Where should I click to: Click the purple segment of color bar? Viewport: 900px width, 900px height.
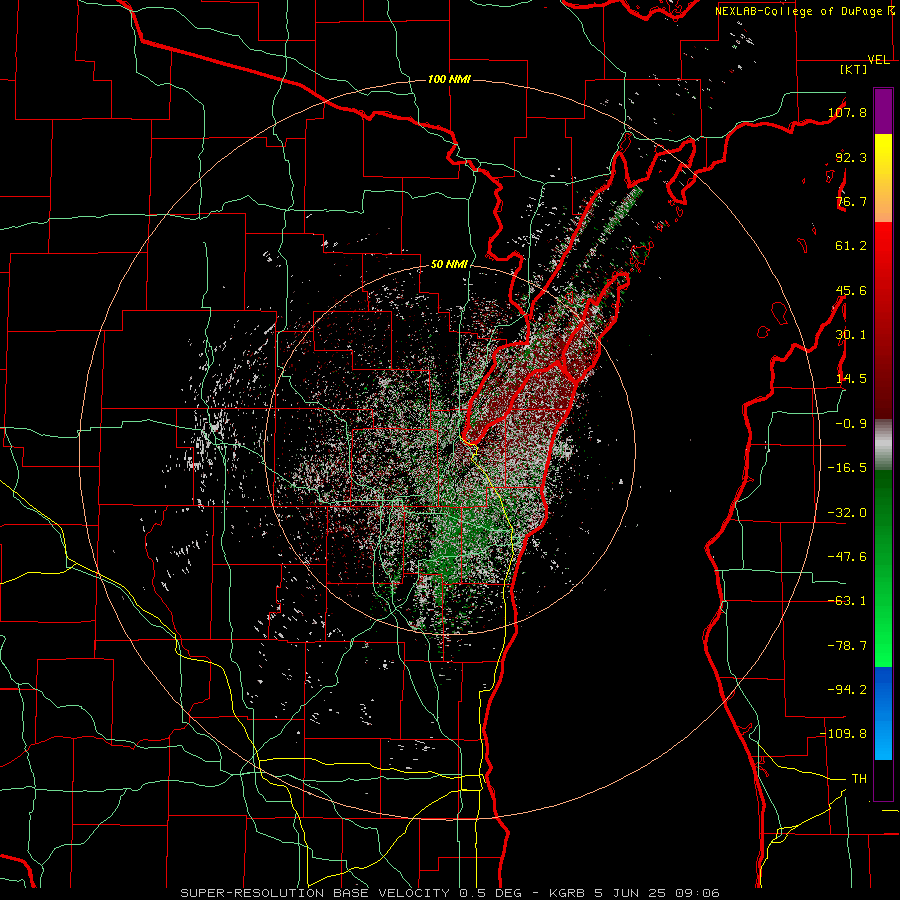tap(883, 111)
